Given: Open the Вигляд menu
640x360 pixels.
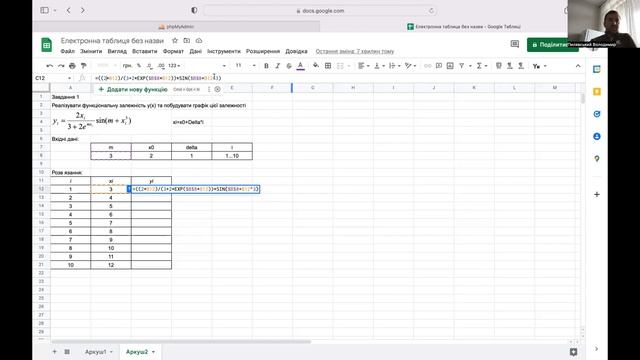Looking at the screenshot, I should coord(117,51).
